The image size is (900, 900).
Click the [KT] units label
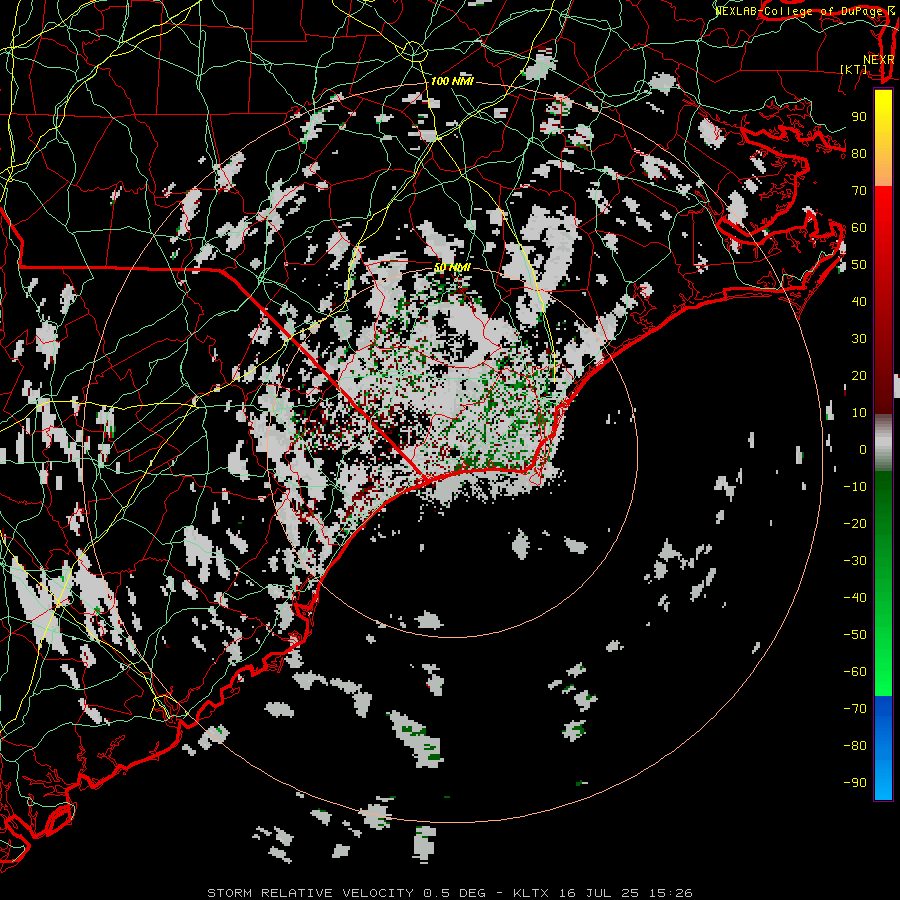pyautogui.click(x=854, y=69)
